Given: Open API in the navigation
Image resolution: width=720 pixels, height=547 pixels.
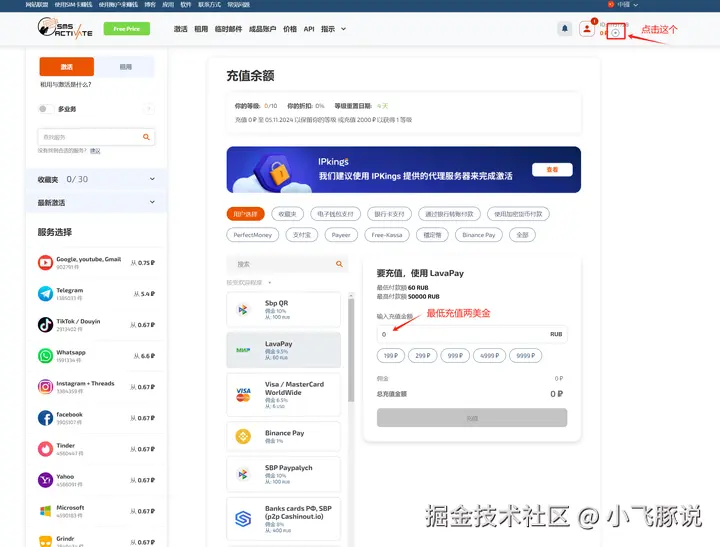Looking at the screenshot, I should pos(309,29).
